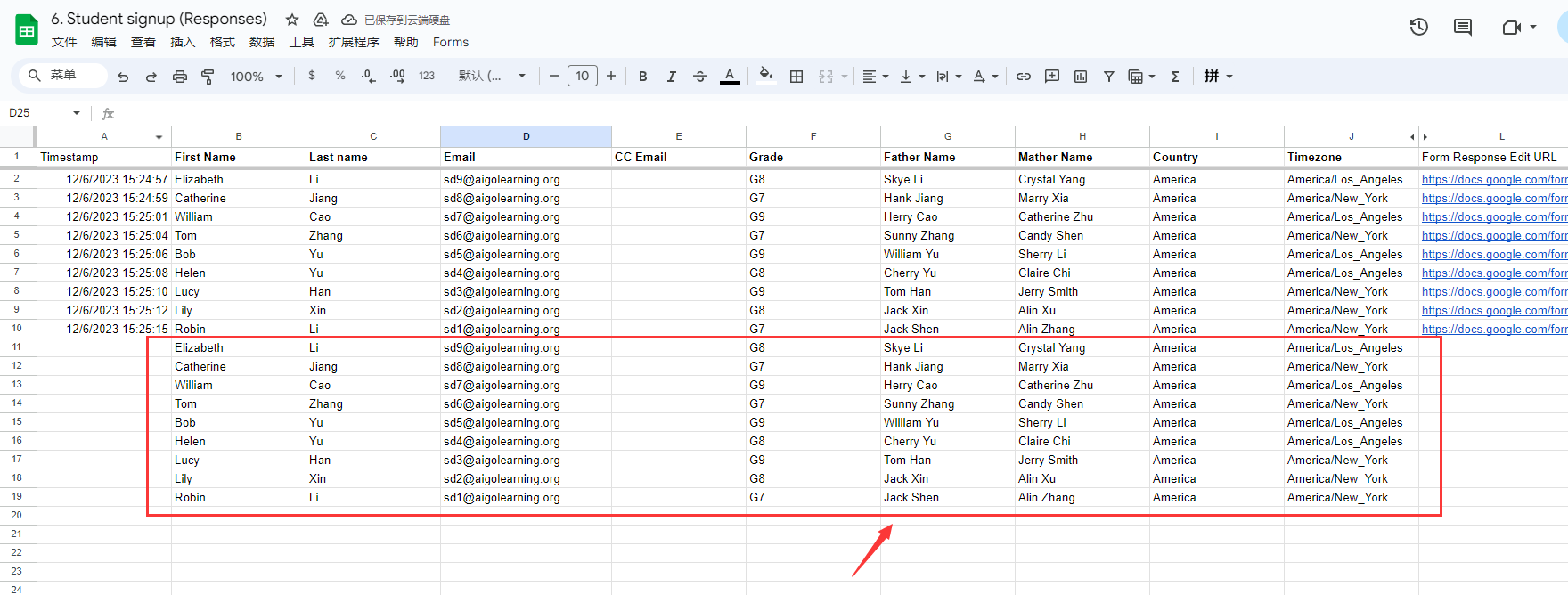
Task: Create a filter with the funnel icon
Action: click(1108, 77)
